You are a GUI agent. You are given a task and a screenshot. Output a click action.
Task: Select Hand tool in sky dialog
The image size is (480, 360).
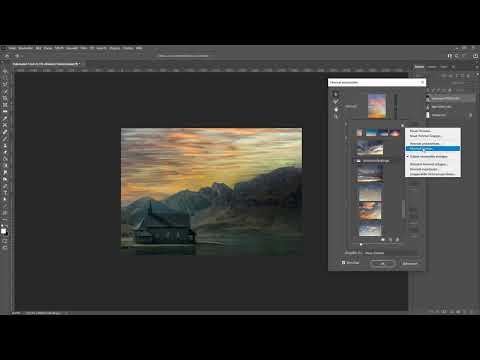click(336, 109)
